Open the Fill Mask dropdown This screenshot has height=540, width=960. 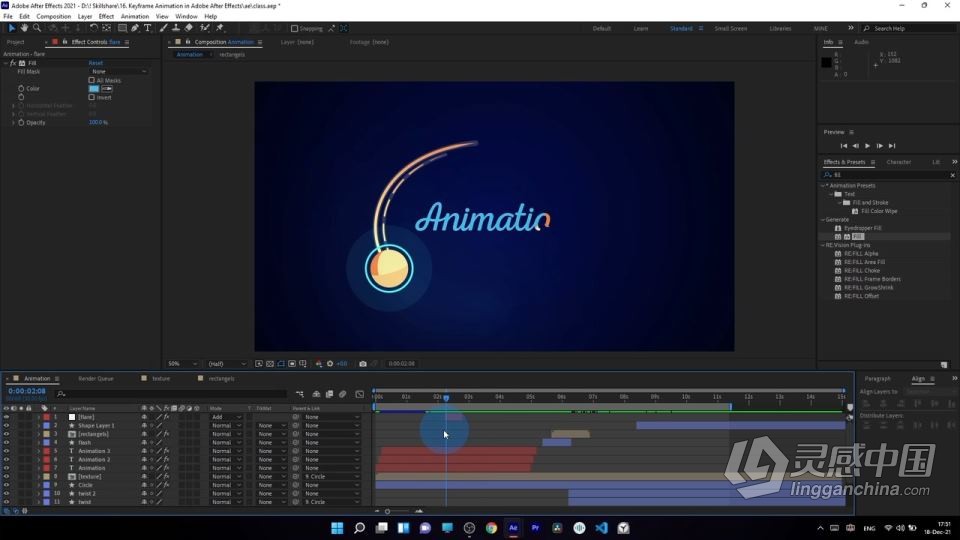118,72
